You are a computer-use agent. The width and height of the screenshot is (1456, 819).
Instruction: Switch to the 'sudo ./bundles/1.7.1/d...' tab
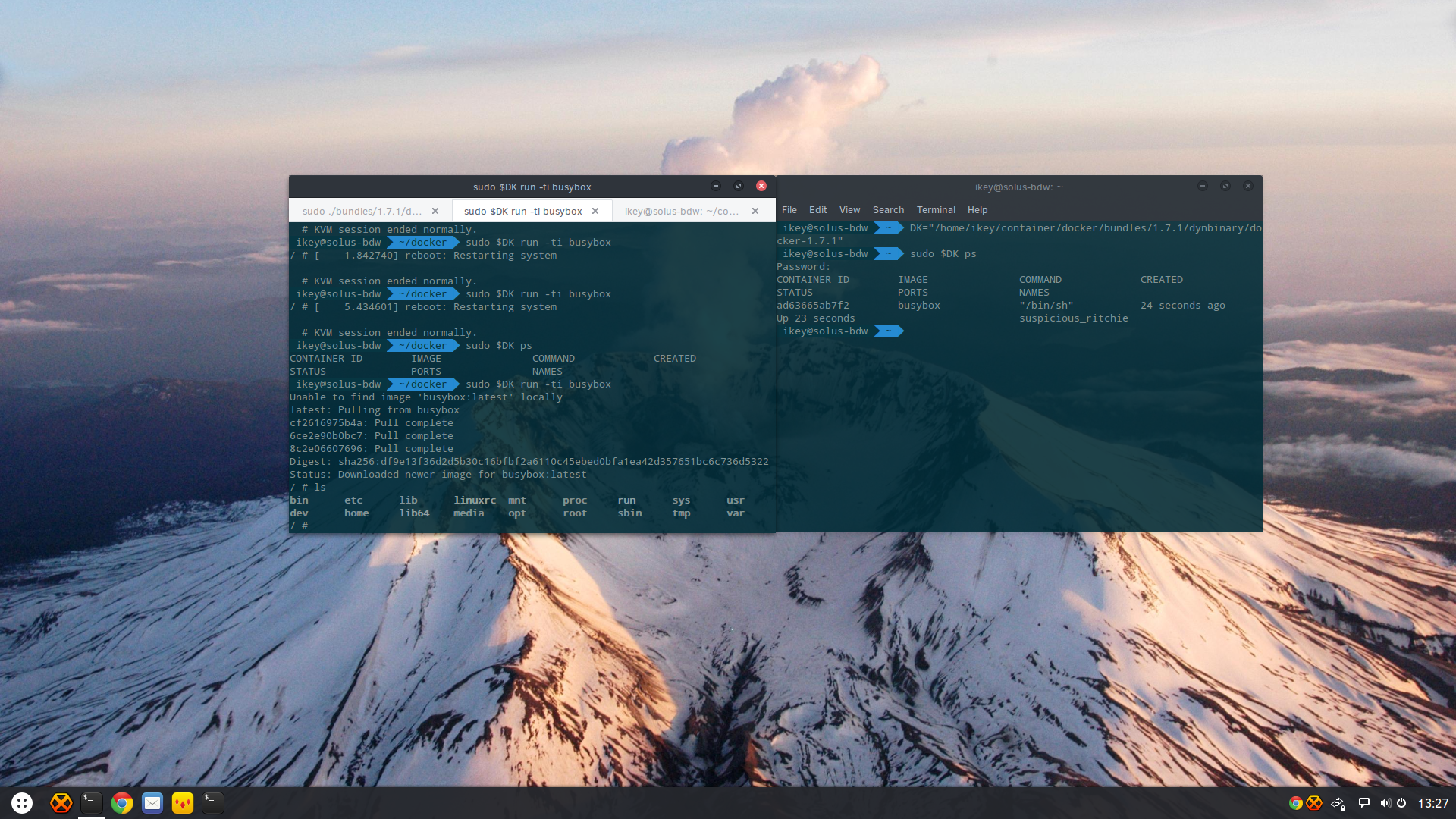click(x=362, y=211)
